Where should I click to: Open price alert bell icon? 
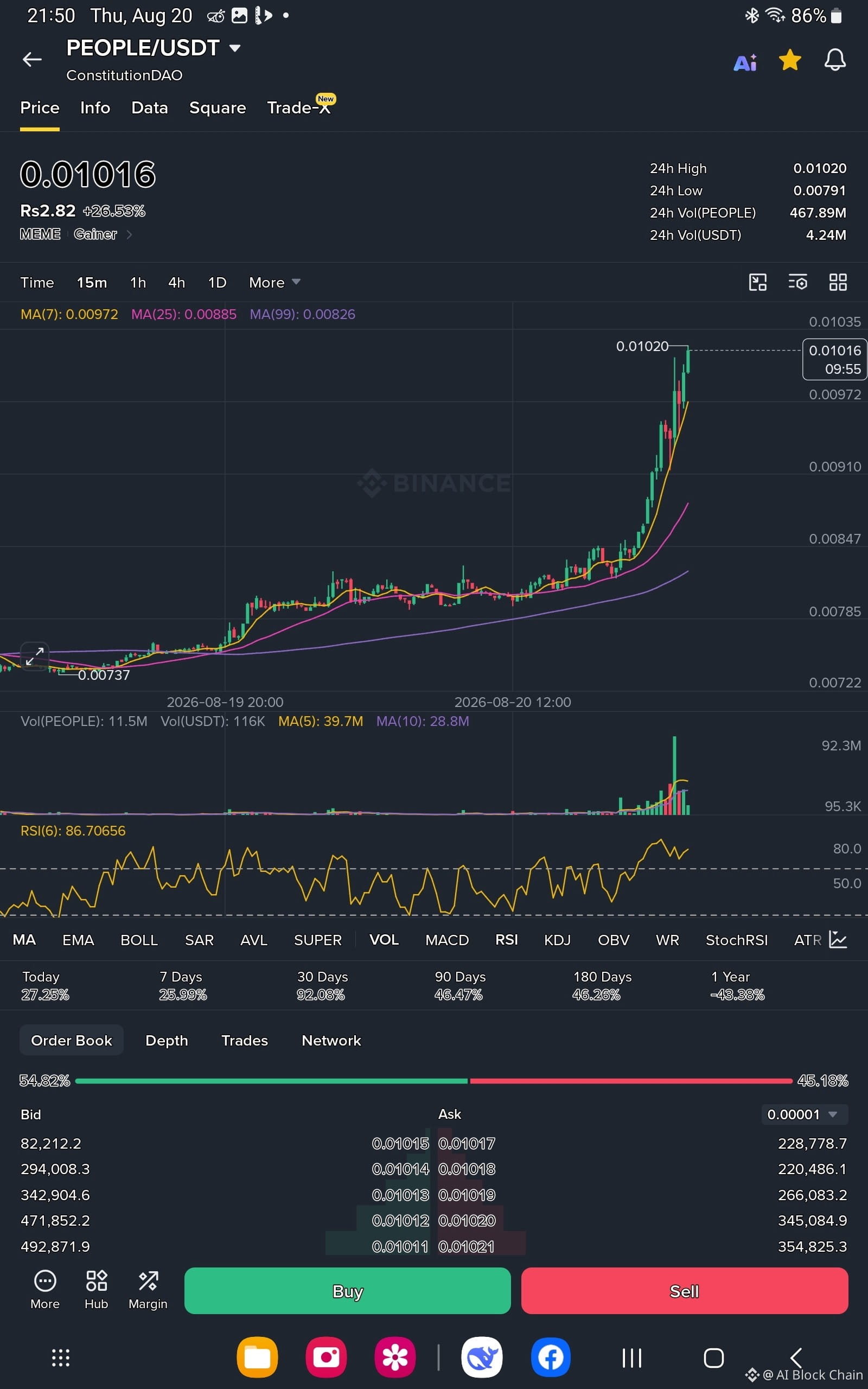coord(835,60)
